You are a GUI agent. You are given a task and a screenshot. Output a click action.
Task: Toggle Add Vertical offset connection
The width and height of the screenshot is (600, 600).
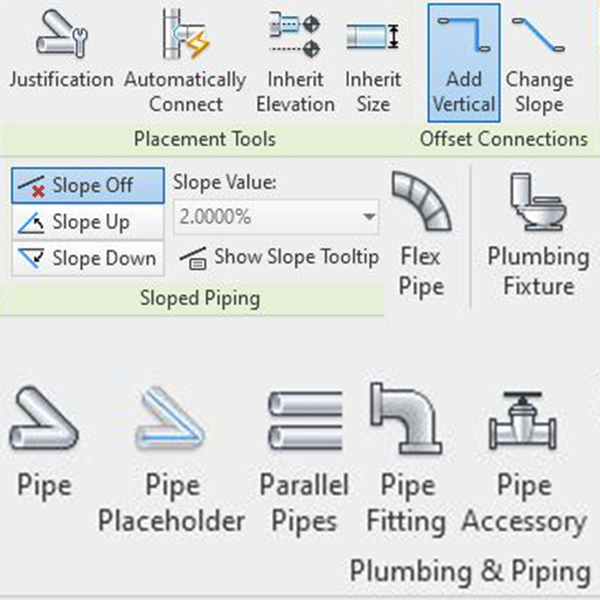pyautogui.click(x=464, y=63)
